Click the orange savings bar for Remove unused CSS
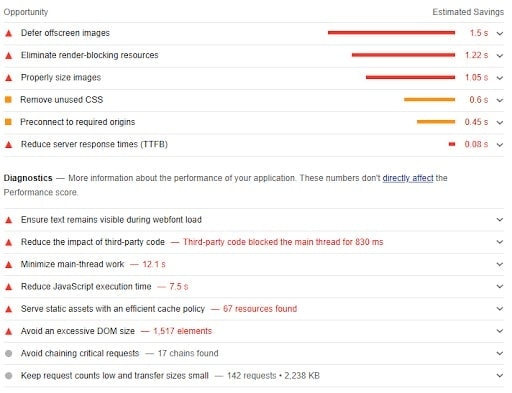This screenshot has width=512, height=393. pos(429,99)
